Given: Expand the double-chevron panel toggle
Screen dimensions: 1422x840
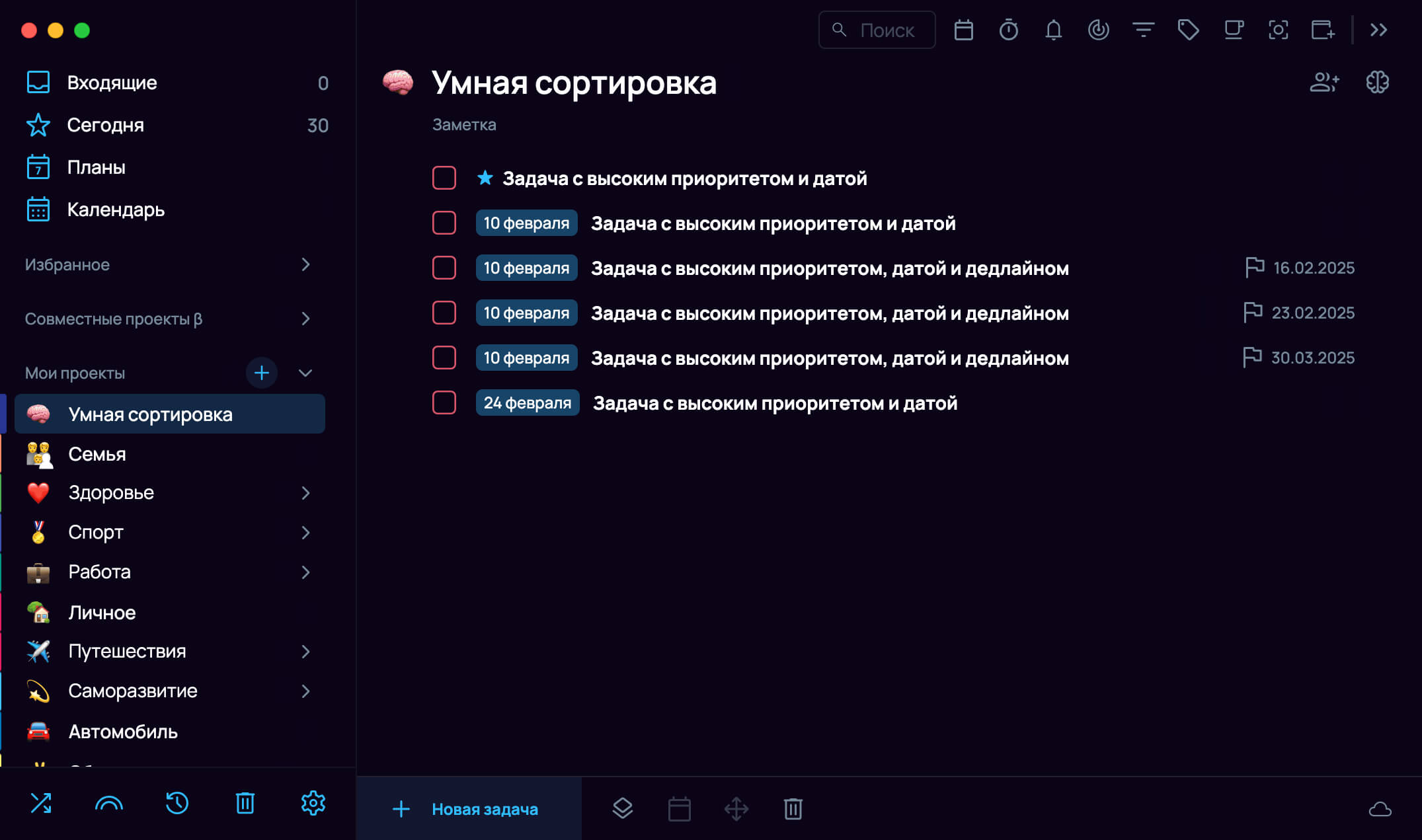Looking at the screenshot, I should (1378, 30).
